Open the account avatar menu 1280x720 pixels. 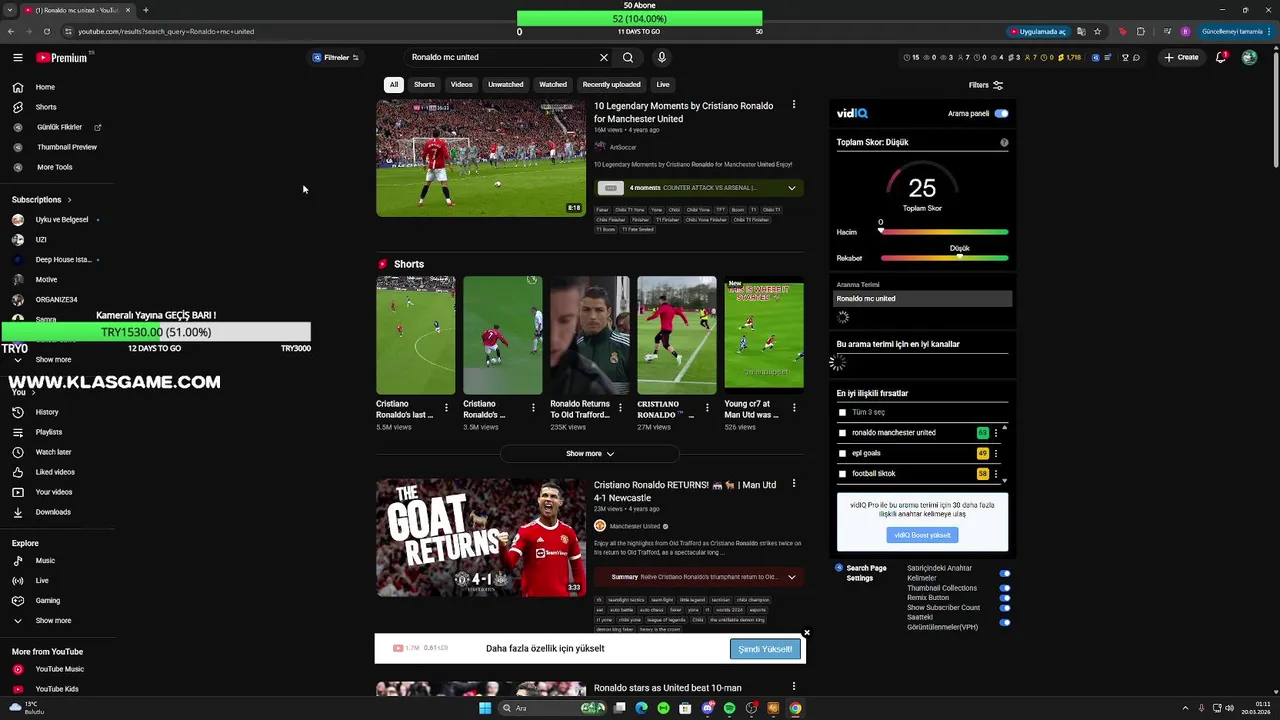(x=1249, y=58)
